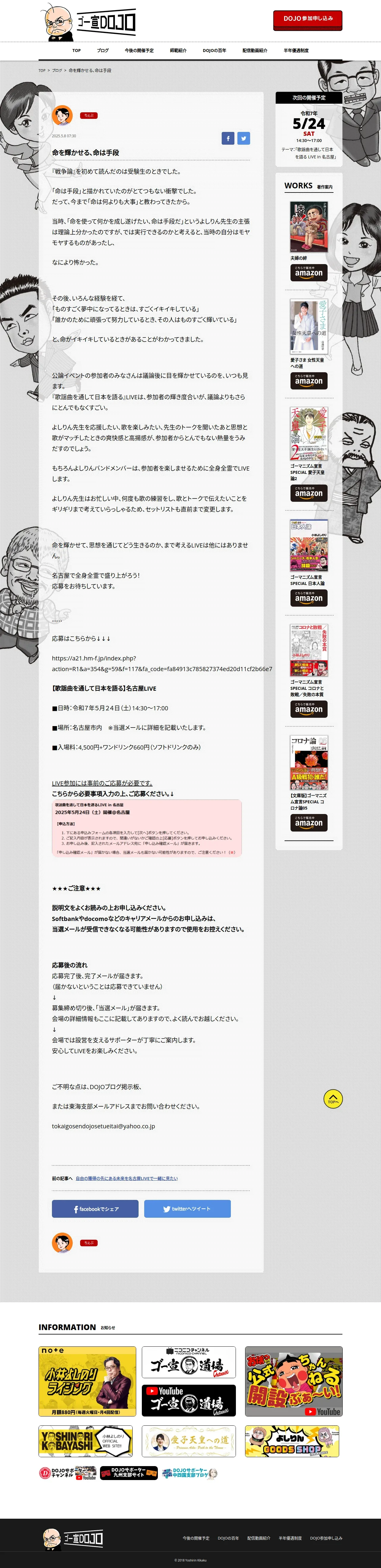Open the ニコニコチャンネル ゴー宣道場 banner
Image resolution: width=381 pixels, height=1568 pixels.
[188, 1362]
